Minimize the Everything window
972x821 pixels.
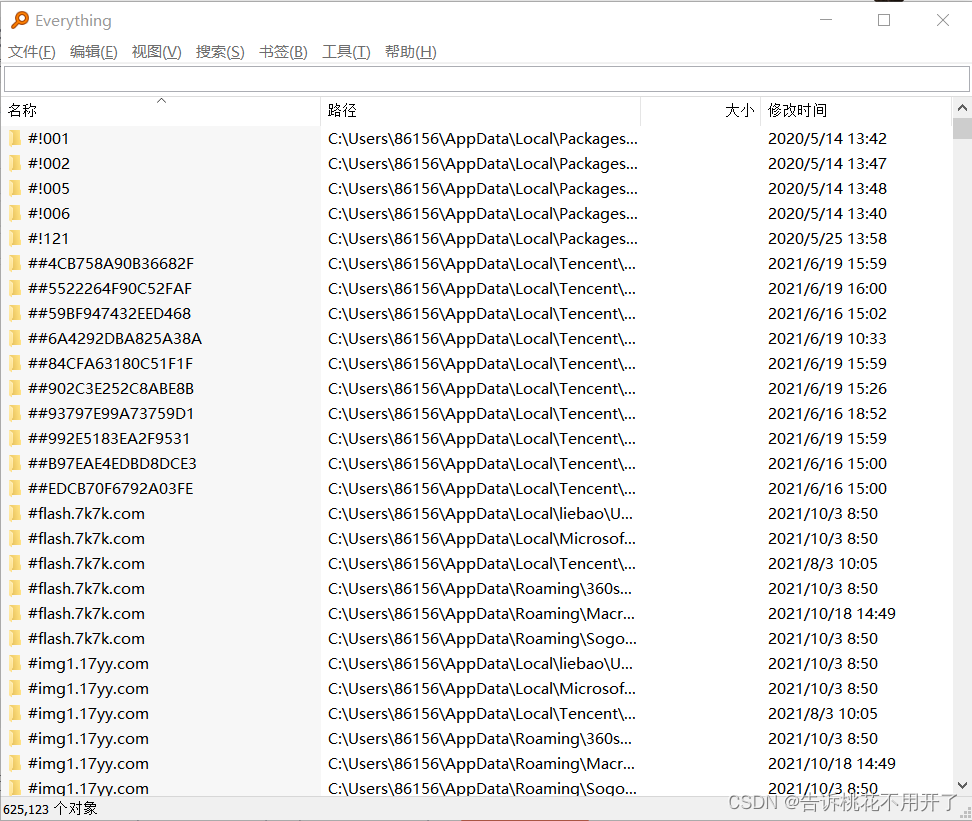[826, 20]
